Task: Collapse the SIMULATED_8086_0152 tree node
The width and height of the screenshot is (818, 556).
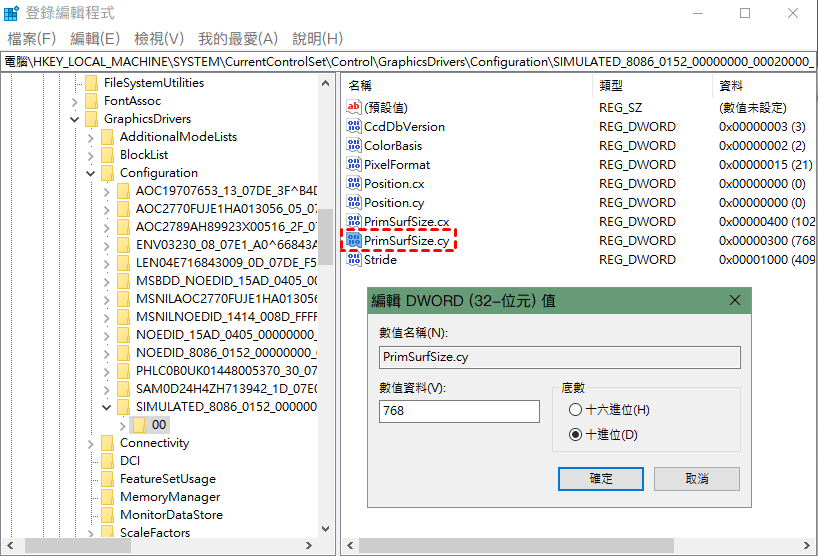Action: click(x=106, y=407)
